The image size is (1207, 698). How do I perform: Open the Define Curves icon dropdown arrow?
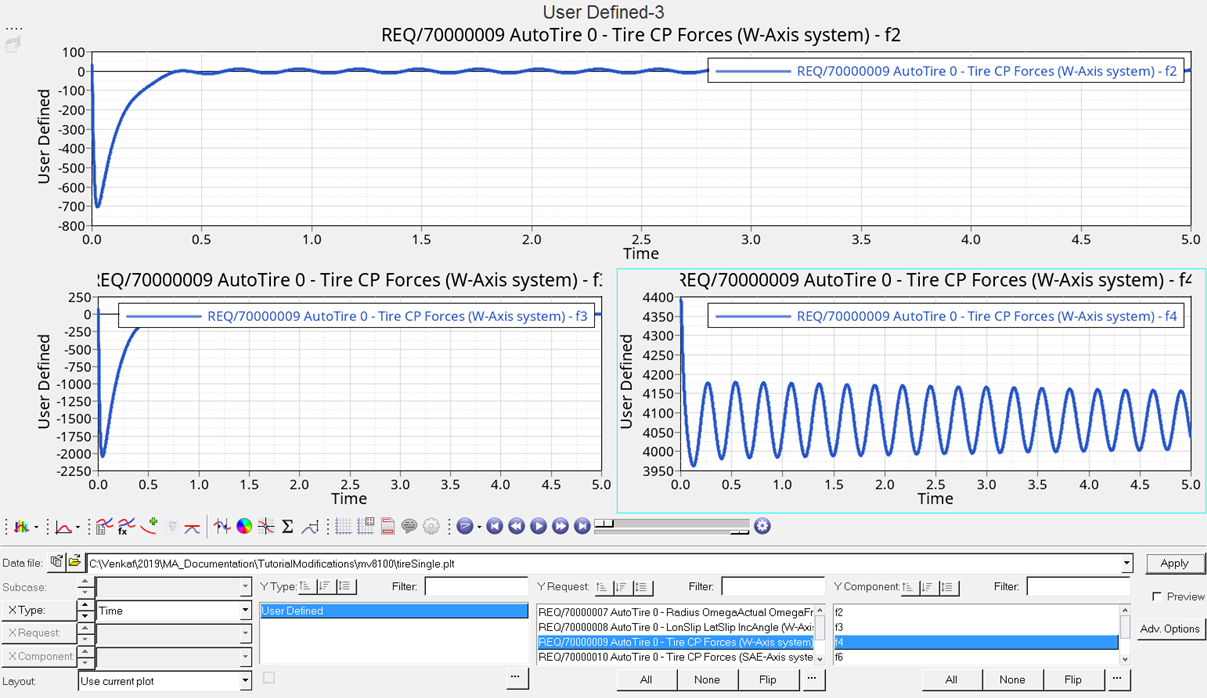point(78,527)
